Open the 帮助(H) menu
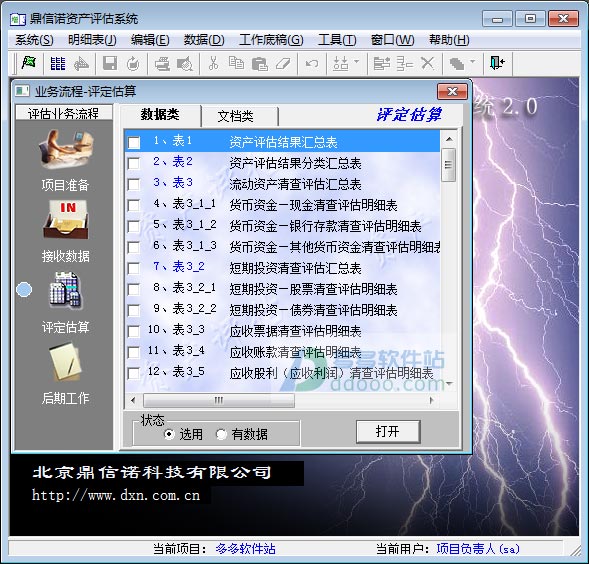This screenshot has width=589, height=564. [449, 40]
